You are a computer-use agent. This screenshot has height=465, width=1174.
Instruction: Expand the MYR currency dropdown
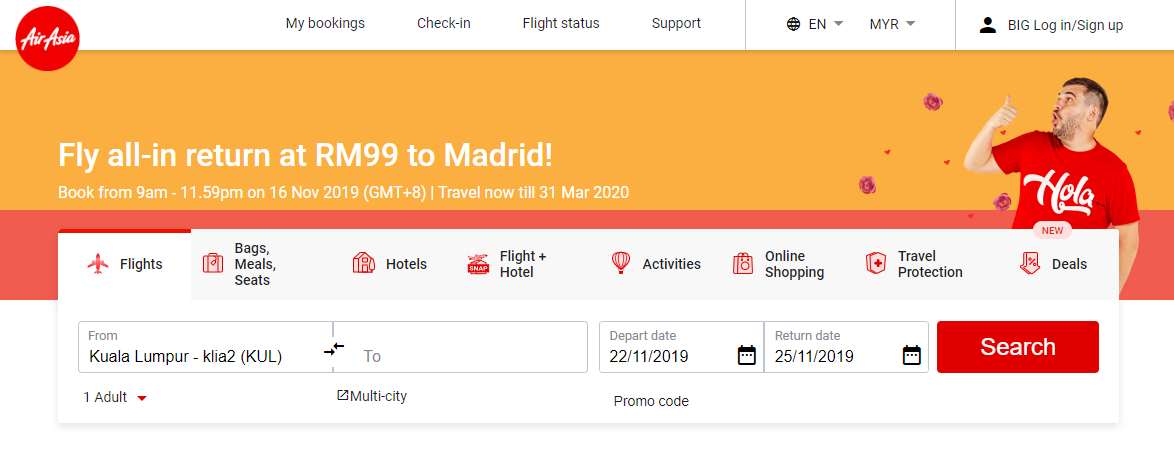click(x=892, y=24)
